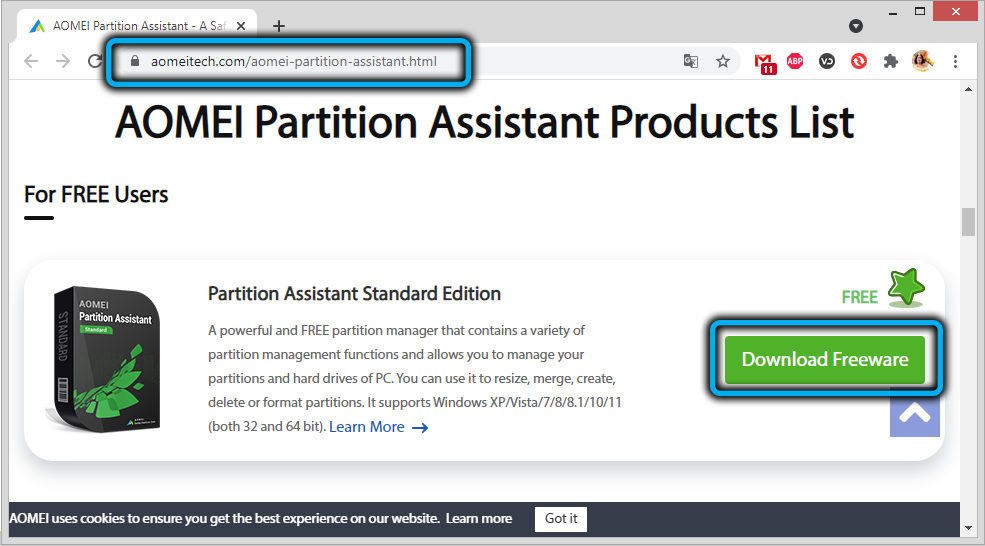Open Chrome's three-dot menu

955,61
